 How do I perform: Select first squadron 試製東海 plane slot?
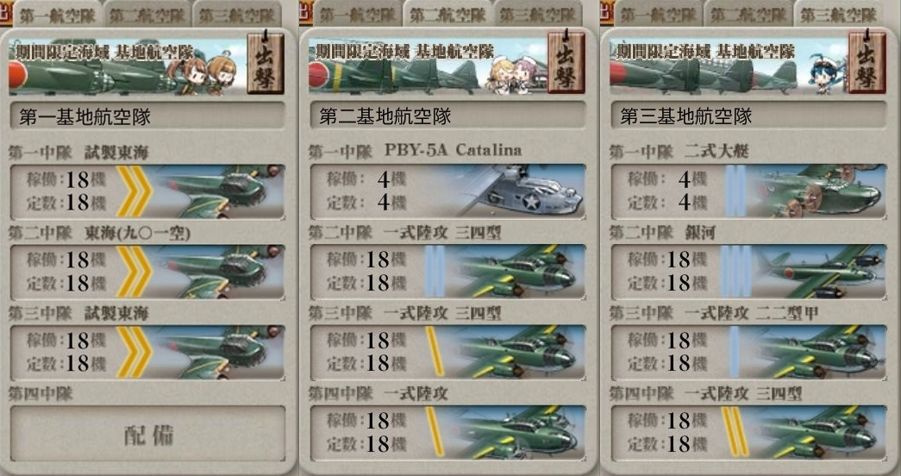[148, 191]
